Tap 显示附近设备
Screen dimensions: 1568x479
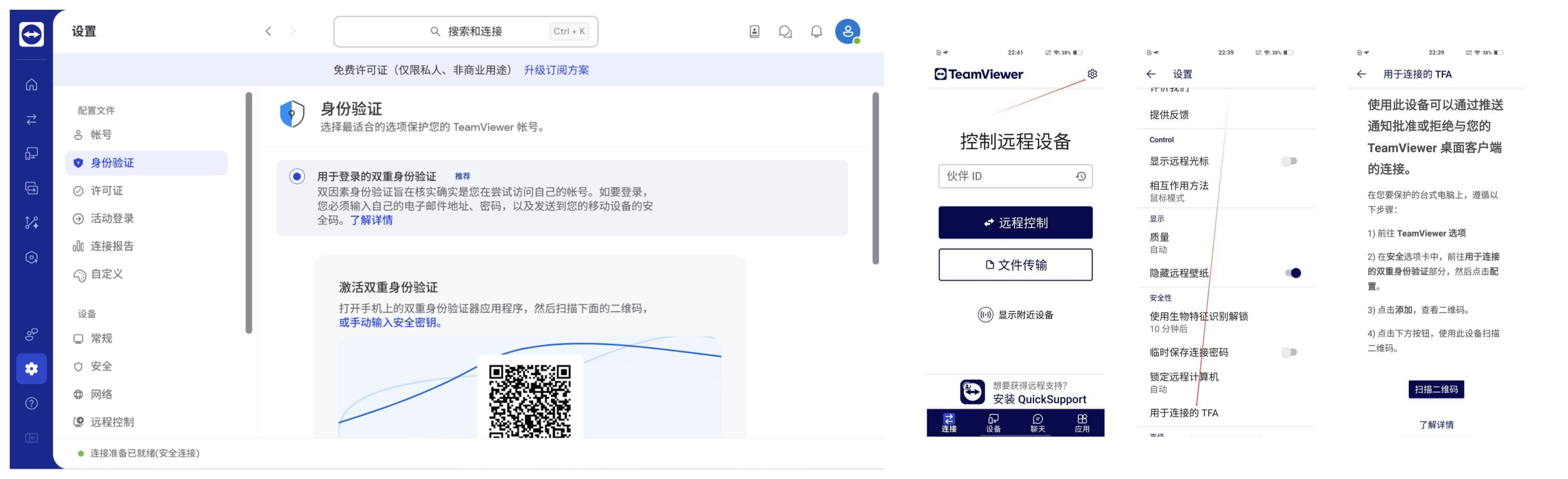pos(1015,315)
